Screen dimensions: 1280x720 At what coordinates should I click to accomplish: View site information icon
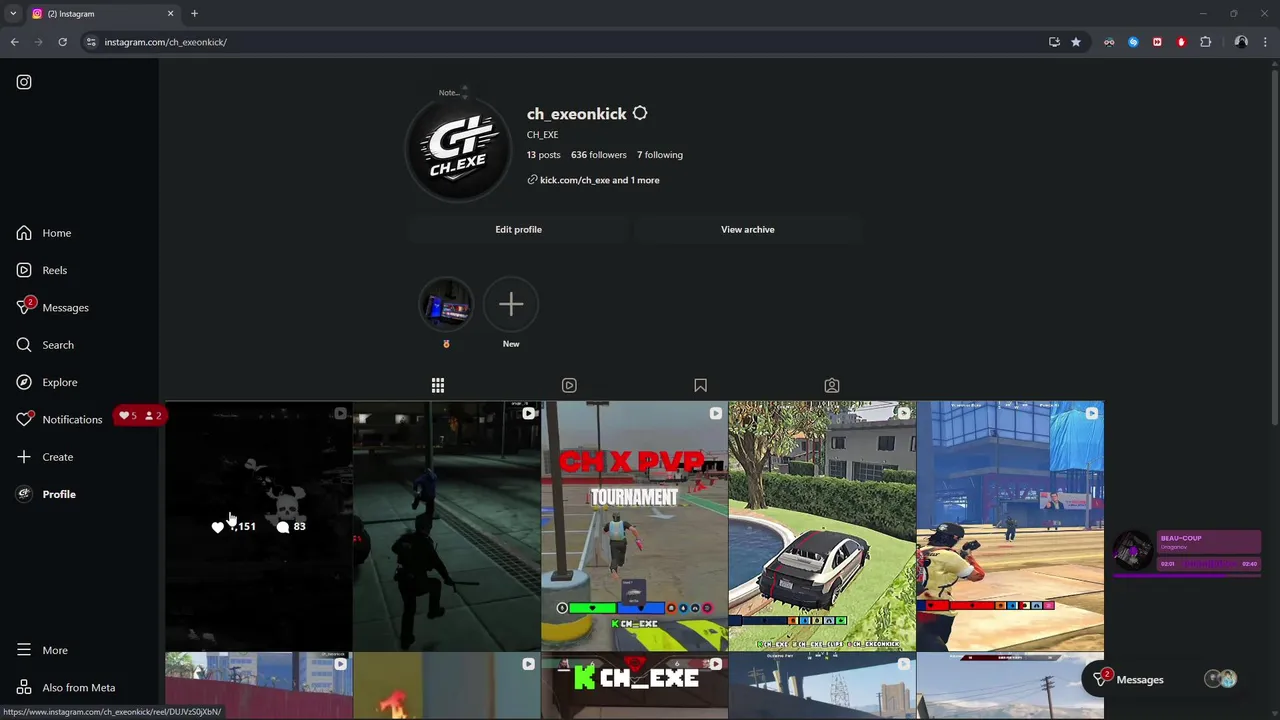[91, 42]
